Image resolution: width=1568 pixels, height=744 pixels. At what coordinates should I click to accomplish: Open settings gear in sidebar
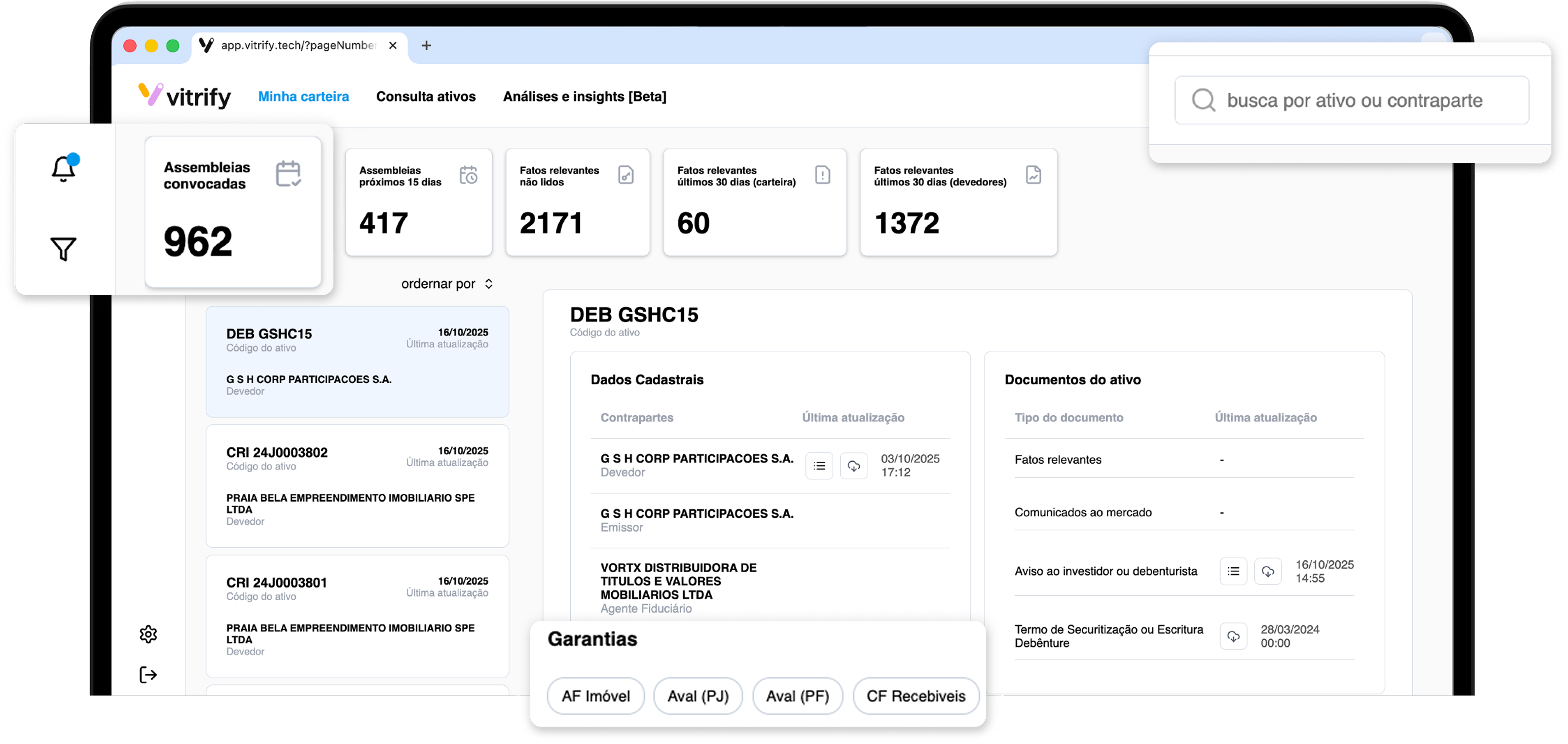(148, 634)
